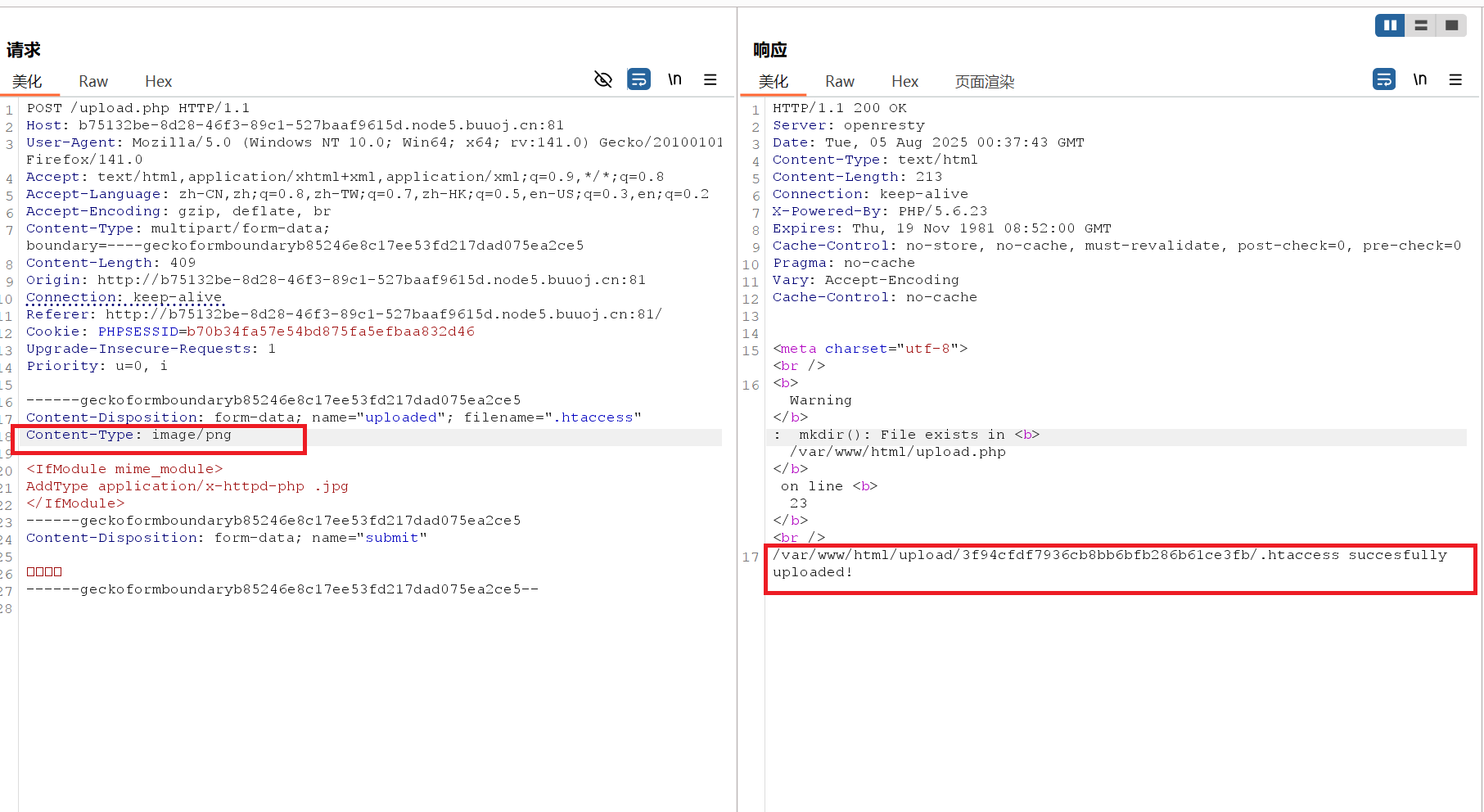This screenshot has height=812, width=1484.
Task: Click the 响应 panel title
Action: [x=770, y=50]
